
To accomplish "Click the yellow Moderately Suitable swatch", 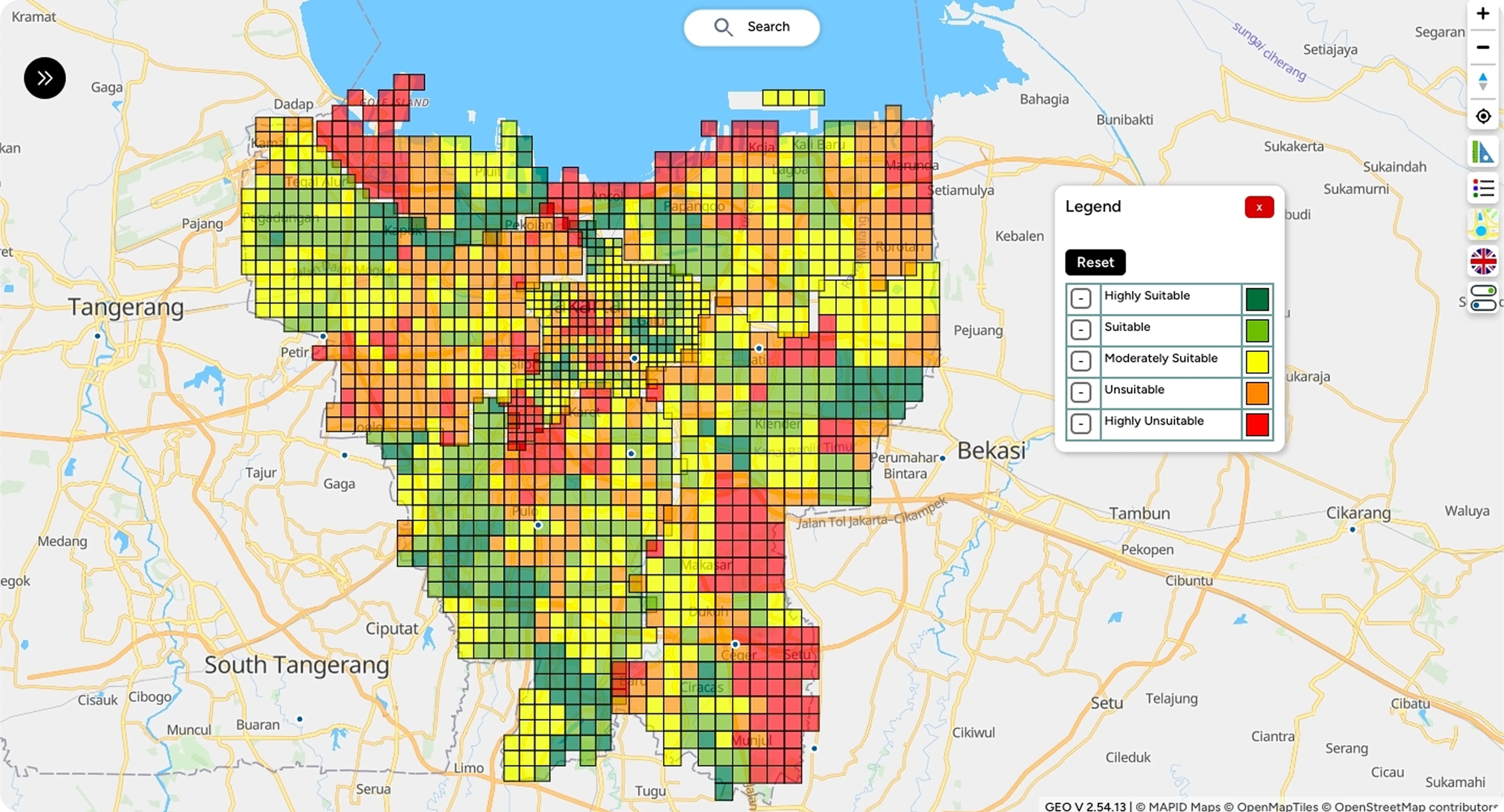I will (x=1257, y=362).
